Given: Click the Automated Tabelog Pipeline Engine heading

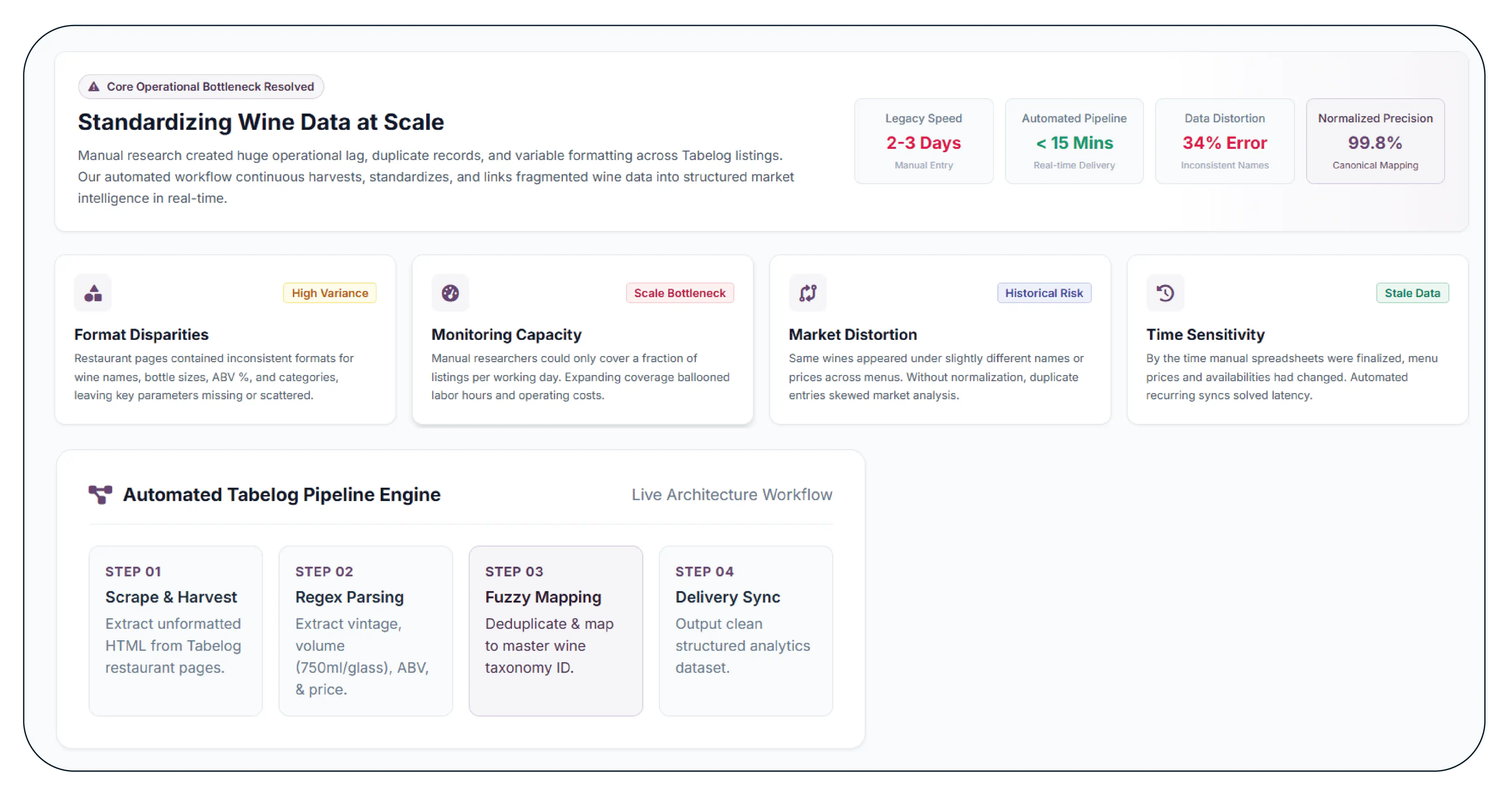Looking at the screenshot, I should pos(282,494).
